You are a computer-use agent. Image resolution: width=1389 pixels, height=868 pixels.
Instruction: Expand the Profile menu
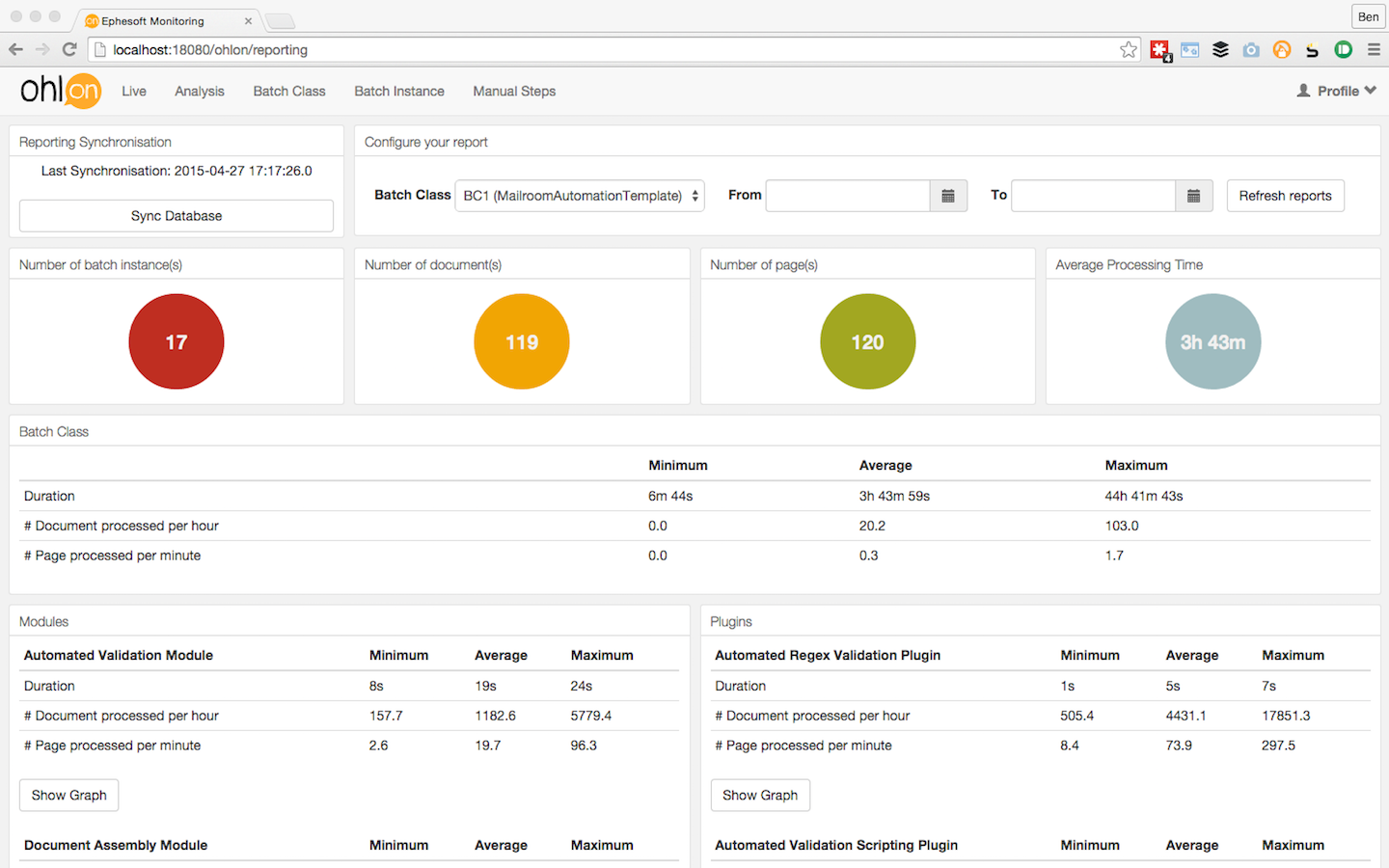(x=1337, y=91)
